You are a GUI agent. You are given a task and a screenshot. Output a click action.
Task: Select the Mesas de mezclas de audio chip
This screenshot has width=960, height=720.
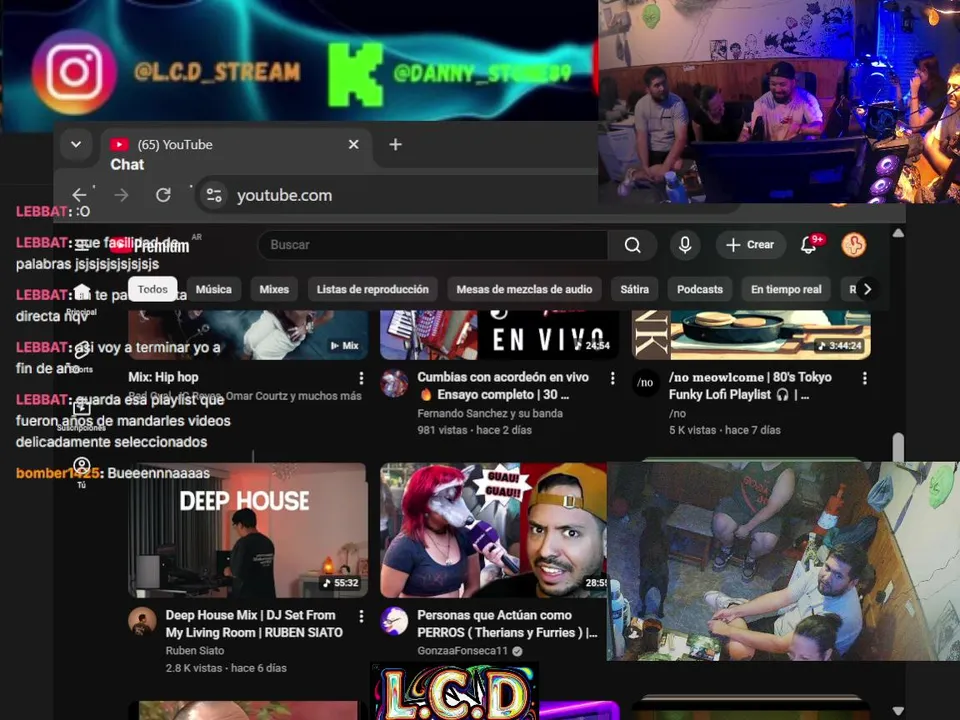(524, 289)
